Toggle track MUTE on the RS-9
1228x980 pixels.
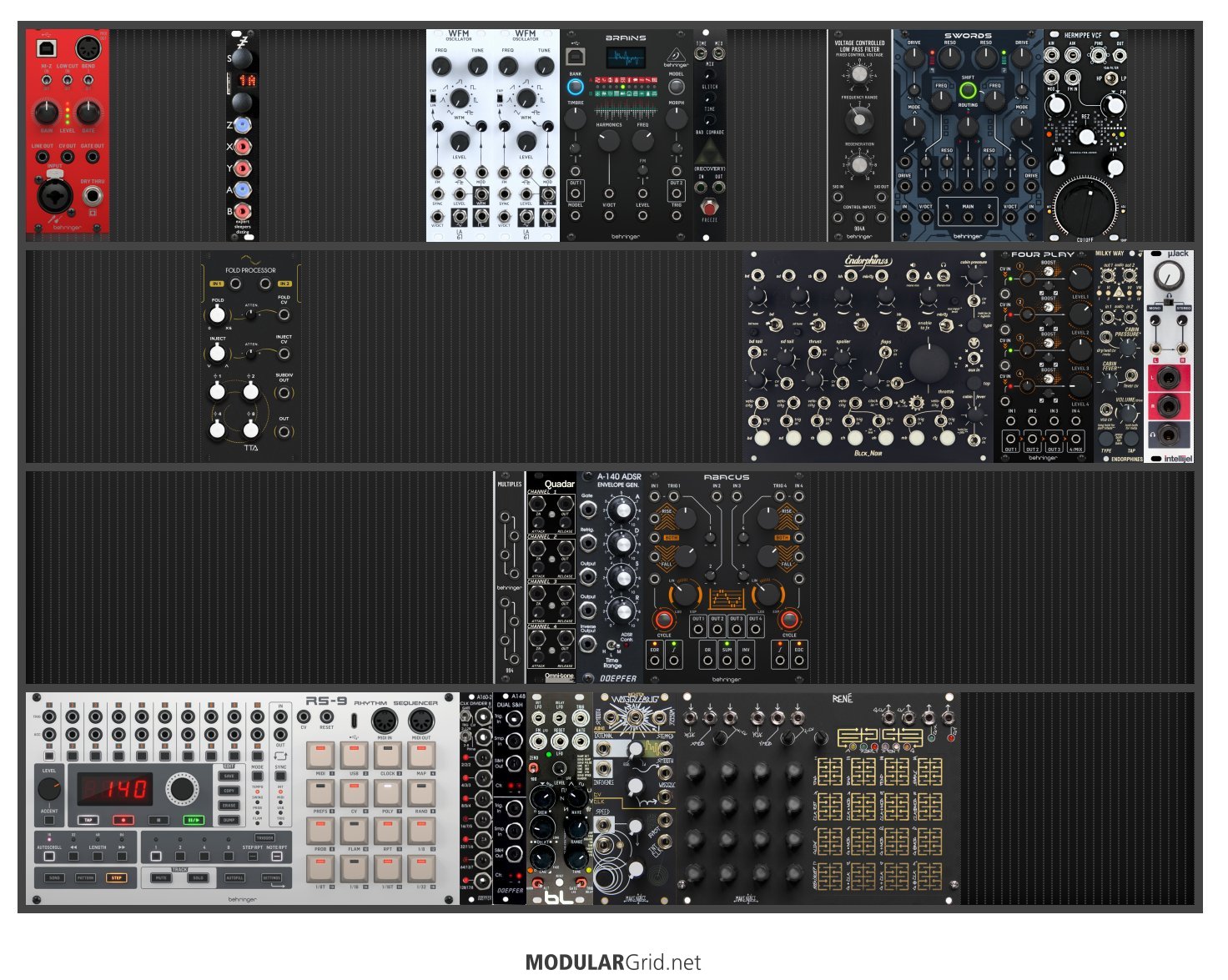162,878
